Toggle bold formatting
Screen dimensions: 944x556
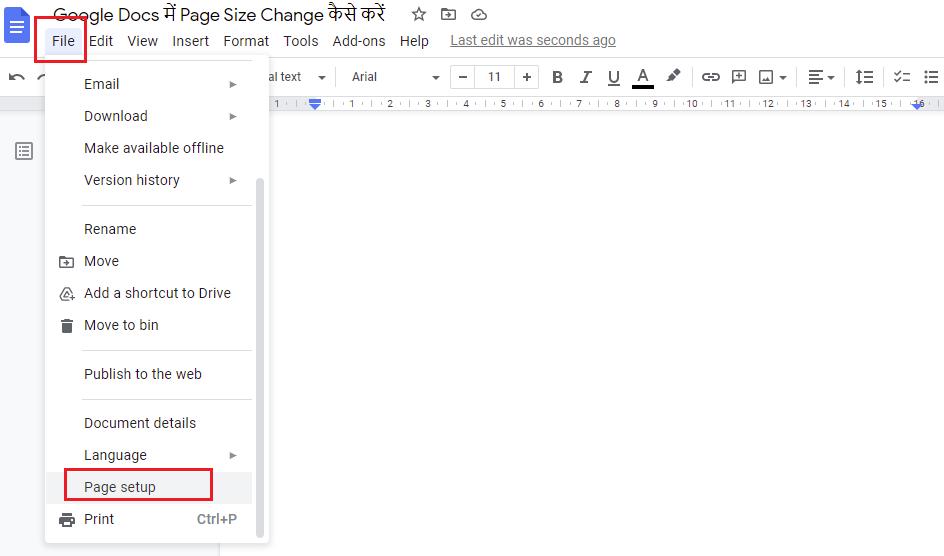(x=557, y=77)
